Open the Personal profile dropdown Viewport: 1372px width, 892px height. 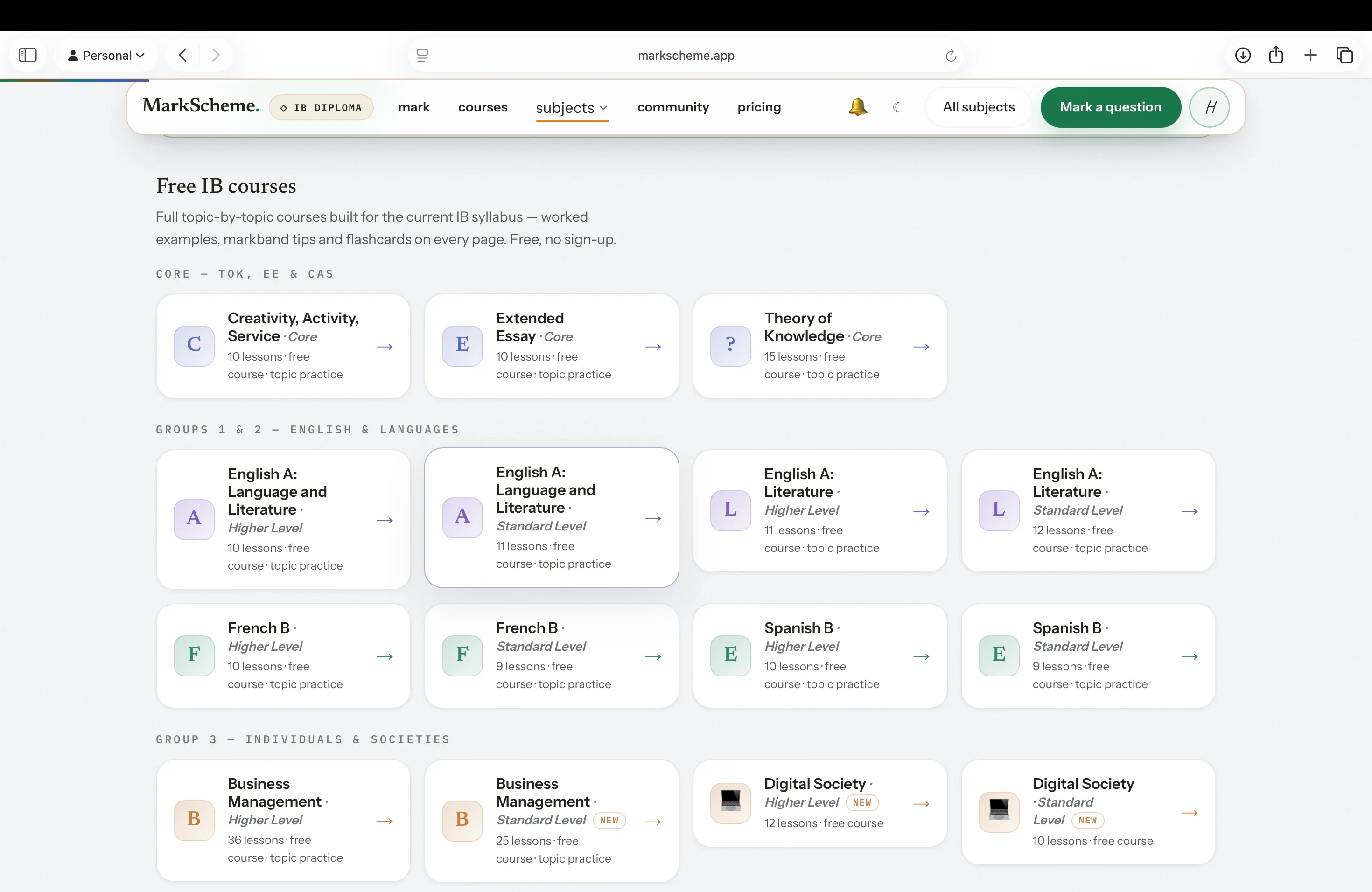106,56
